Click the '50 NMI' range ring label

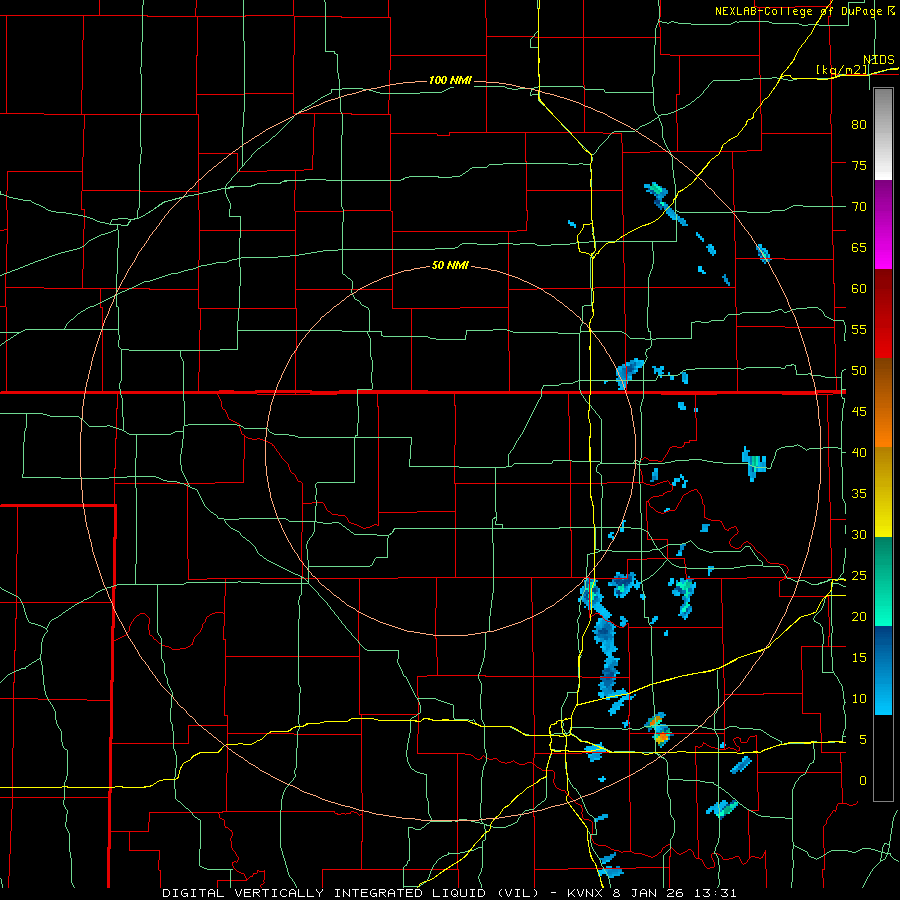pyautogui.click(x=450, y=265)
